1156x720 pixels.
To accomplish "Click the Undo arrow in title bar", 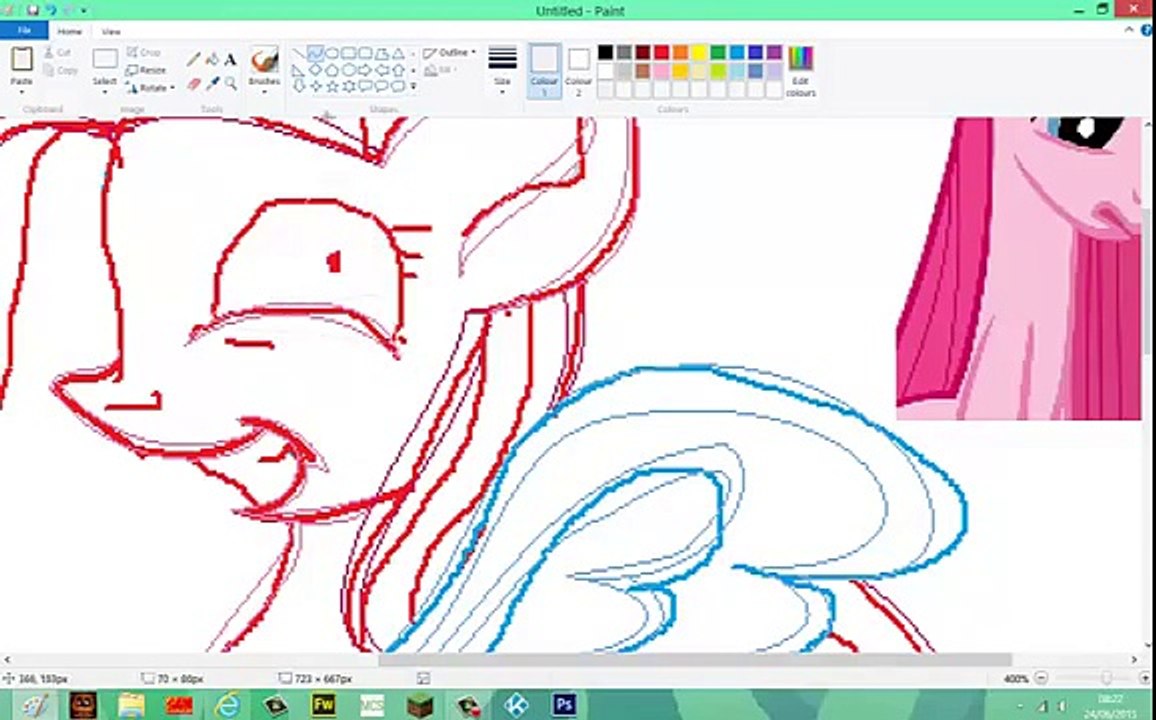I will point(51,10).
